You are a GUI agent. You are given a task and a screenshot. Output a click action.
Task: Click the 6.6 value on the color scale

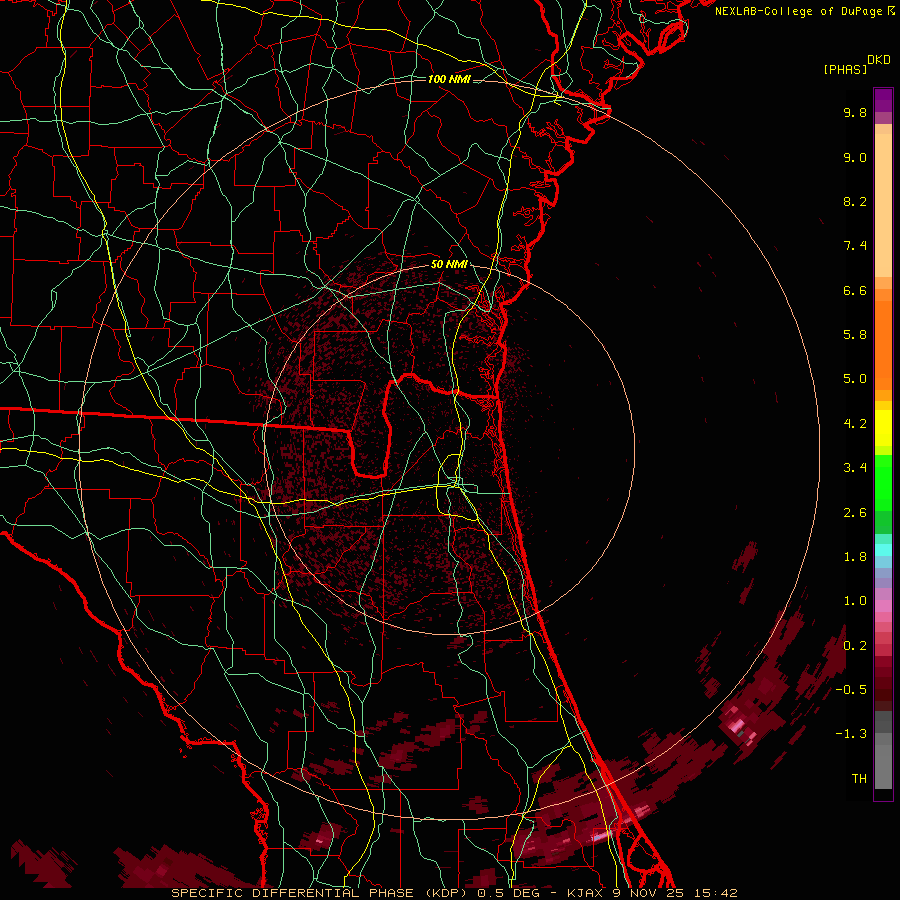point(855,291)
